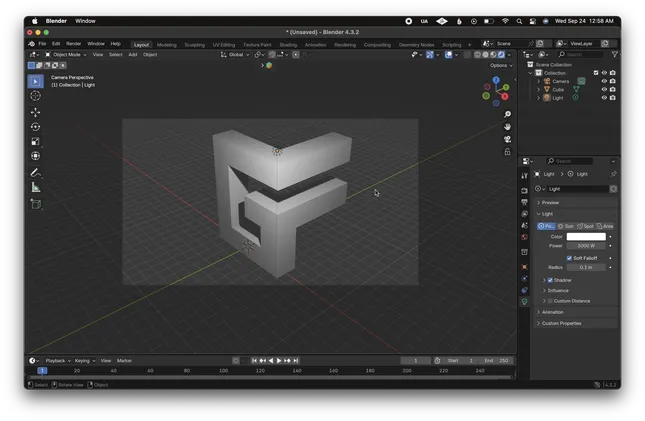The height and width of the screenshot is (421, 645).
Task: Open the World properties tab
Action: (524, 237)
